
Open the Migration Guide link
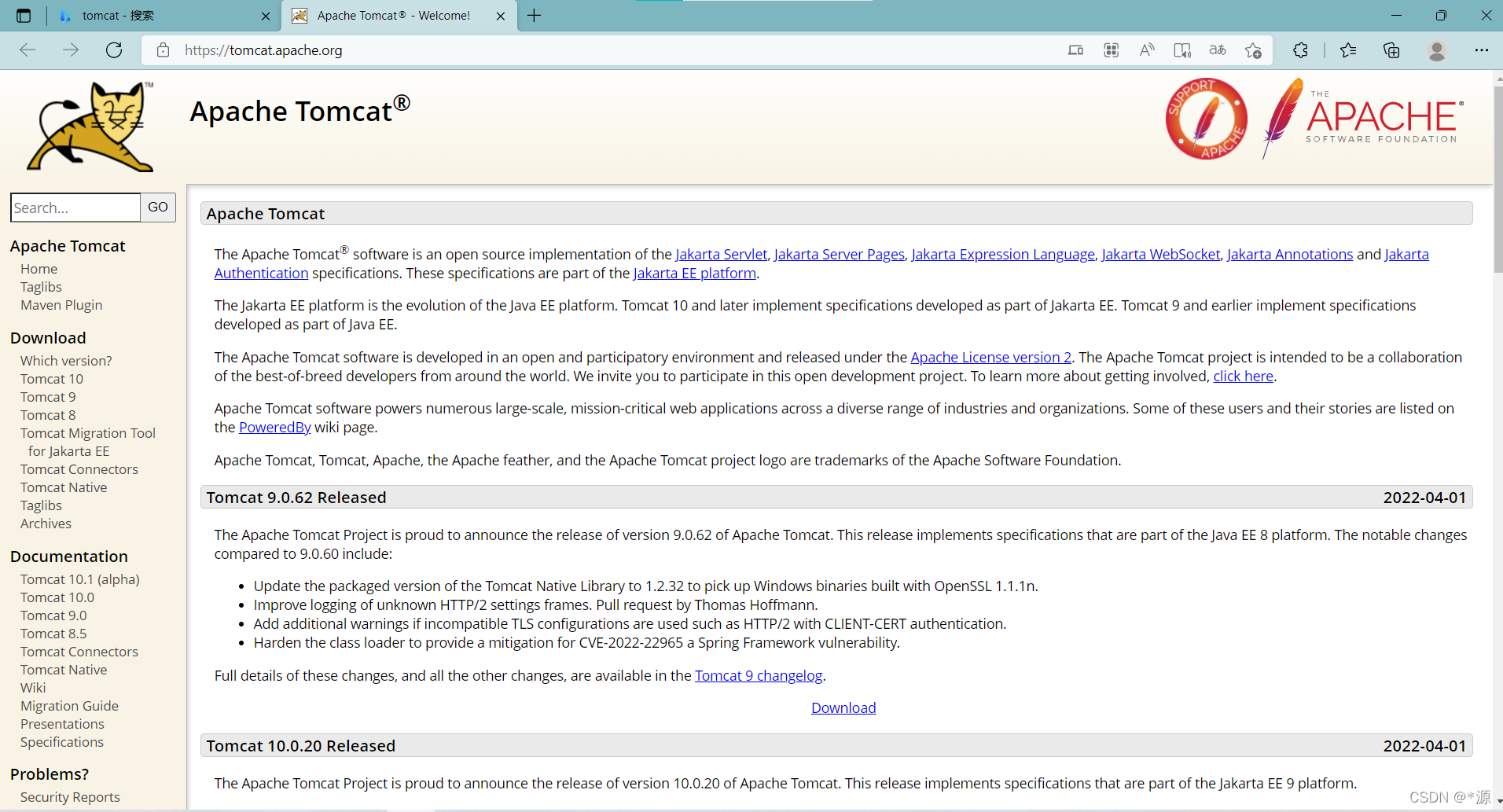tap(69, 706)
